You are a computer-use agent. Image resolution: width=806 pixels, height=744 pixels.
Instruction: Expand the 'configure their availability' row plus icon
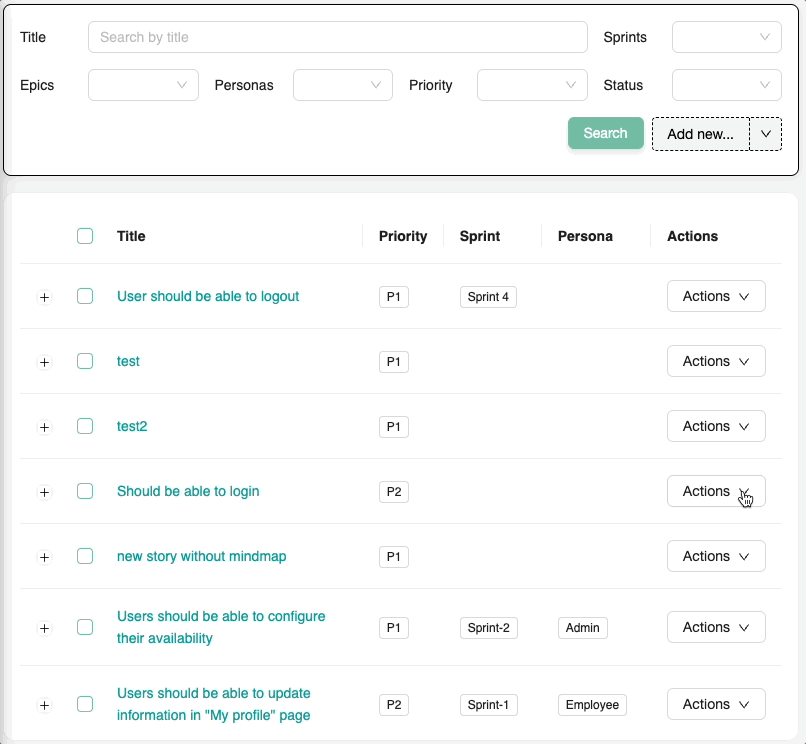click(44, 628)
